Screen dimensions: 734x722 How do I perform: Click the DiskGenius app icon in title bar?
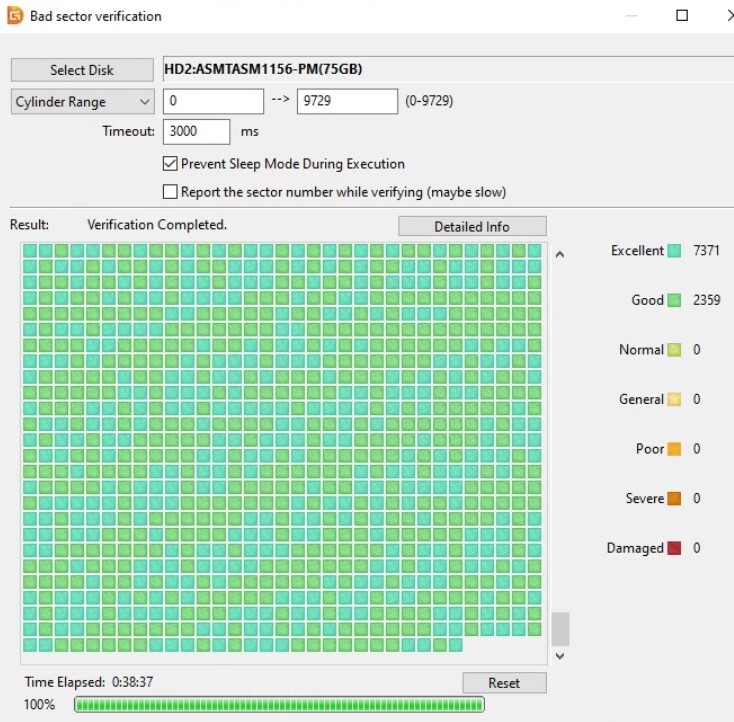[x=15, y=15]
